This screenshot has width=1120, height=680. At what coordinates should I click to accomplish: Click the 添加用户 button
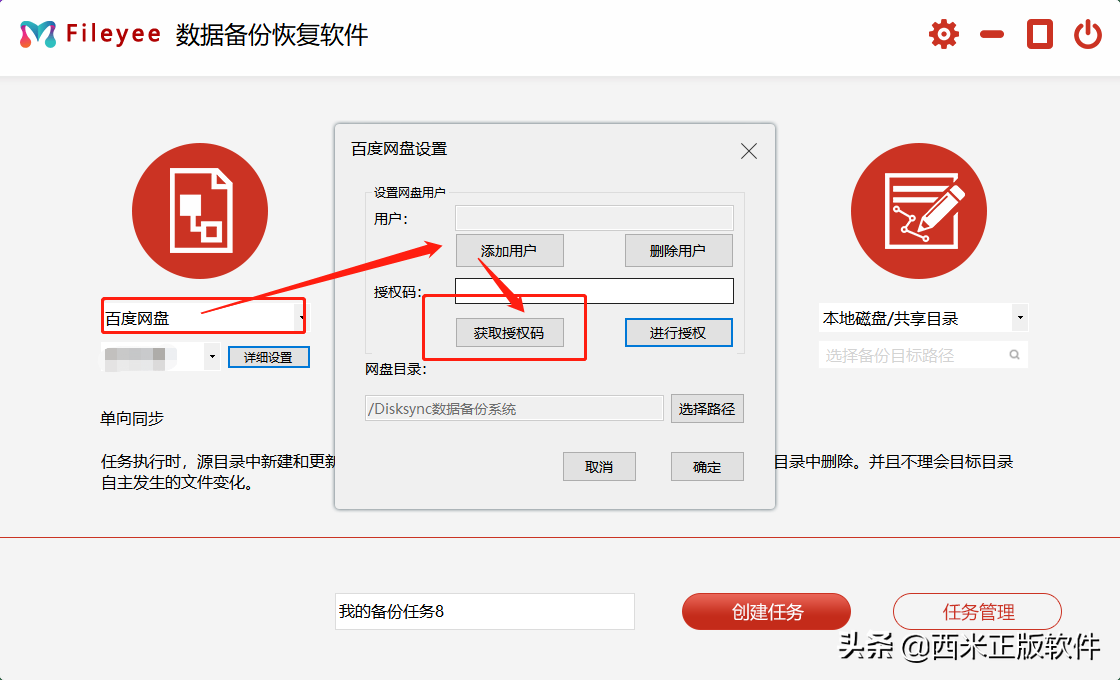coord(509,251)
